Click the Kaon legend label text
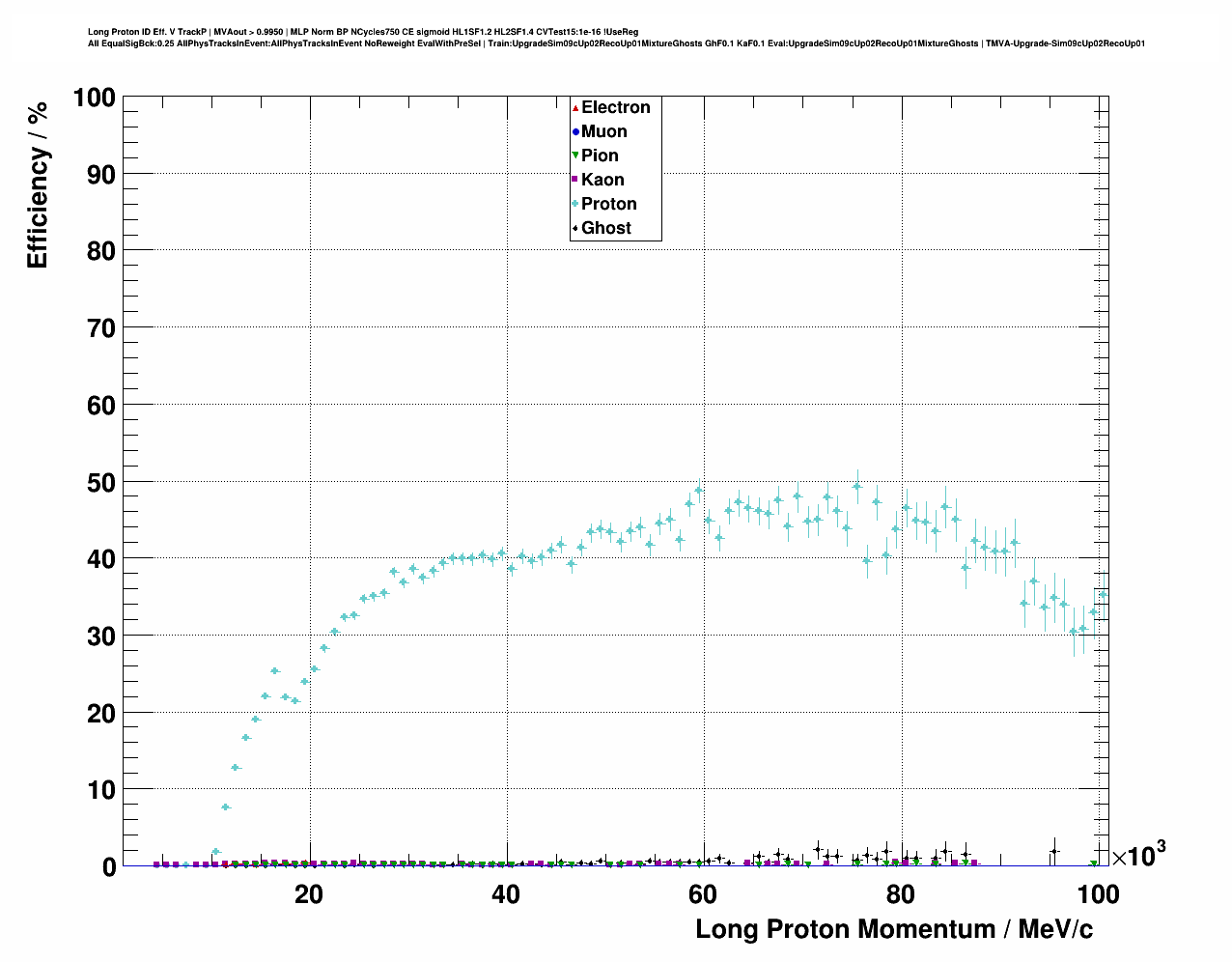Screen dimensions: 1232x962 [x=602, y=180]
